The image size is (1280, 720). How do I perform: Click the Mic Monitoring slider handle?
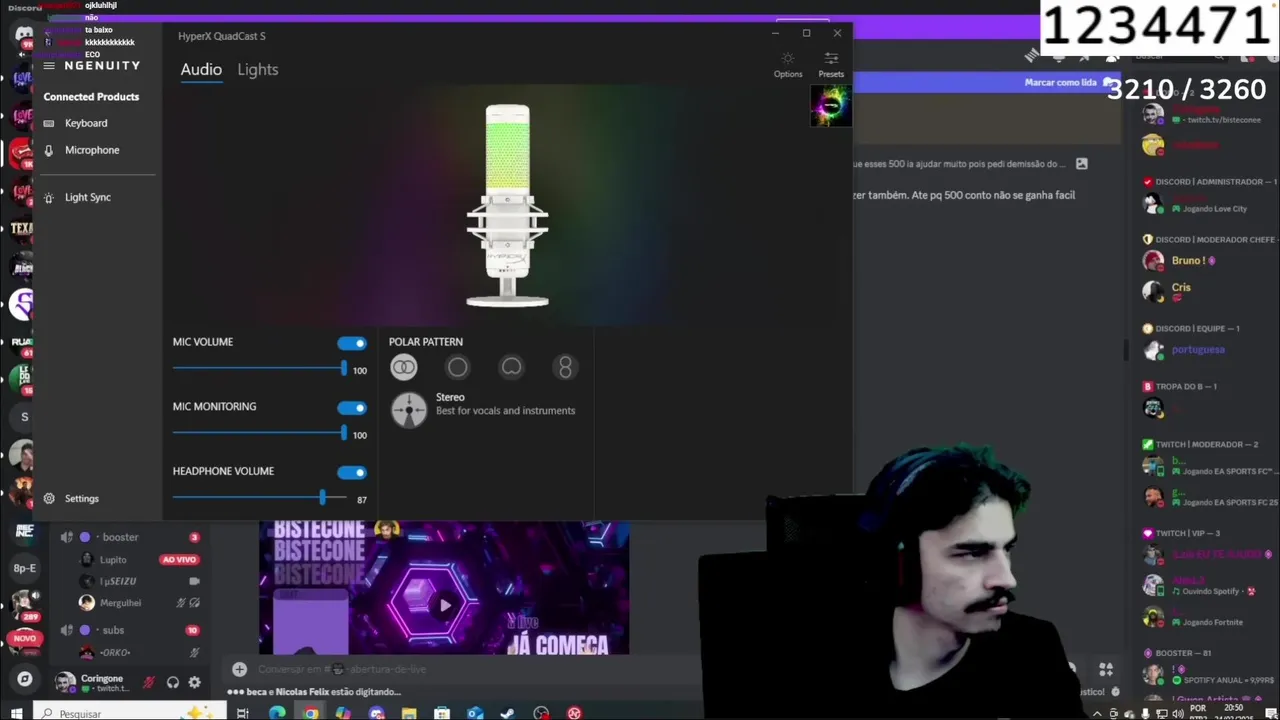click(344, 433)
